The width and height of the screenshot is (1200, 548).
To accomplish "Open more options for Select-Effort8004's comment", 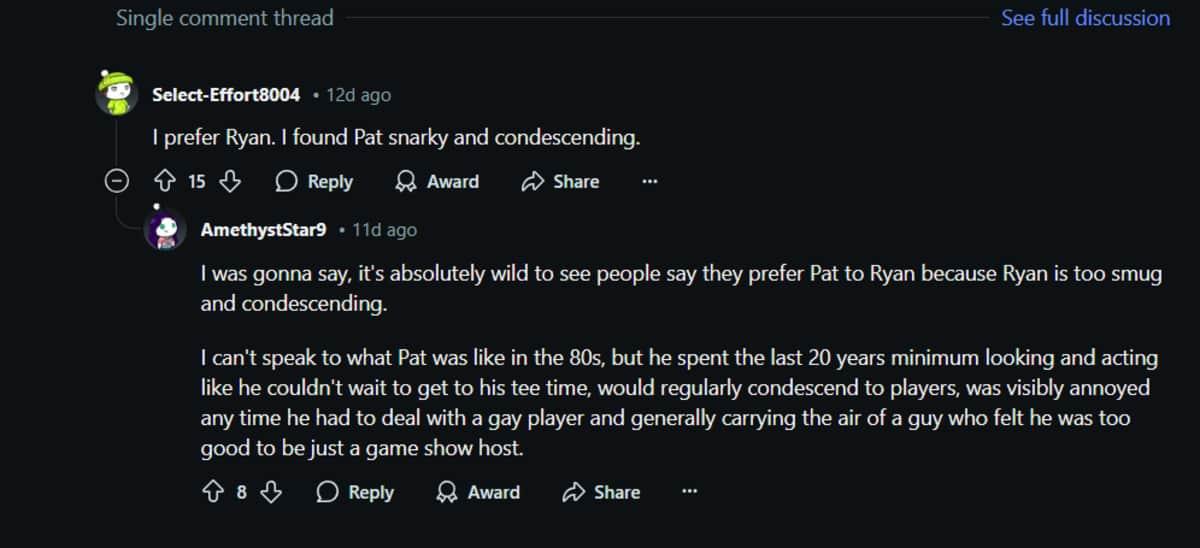I will coord(650,182).
